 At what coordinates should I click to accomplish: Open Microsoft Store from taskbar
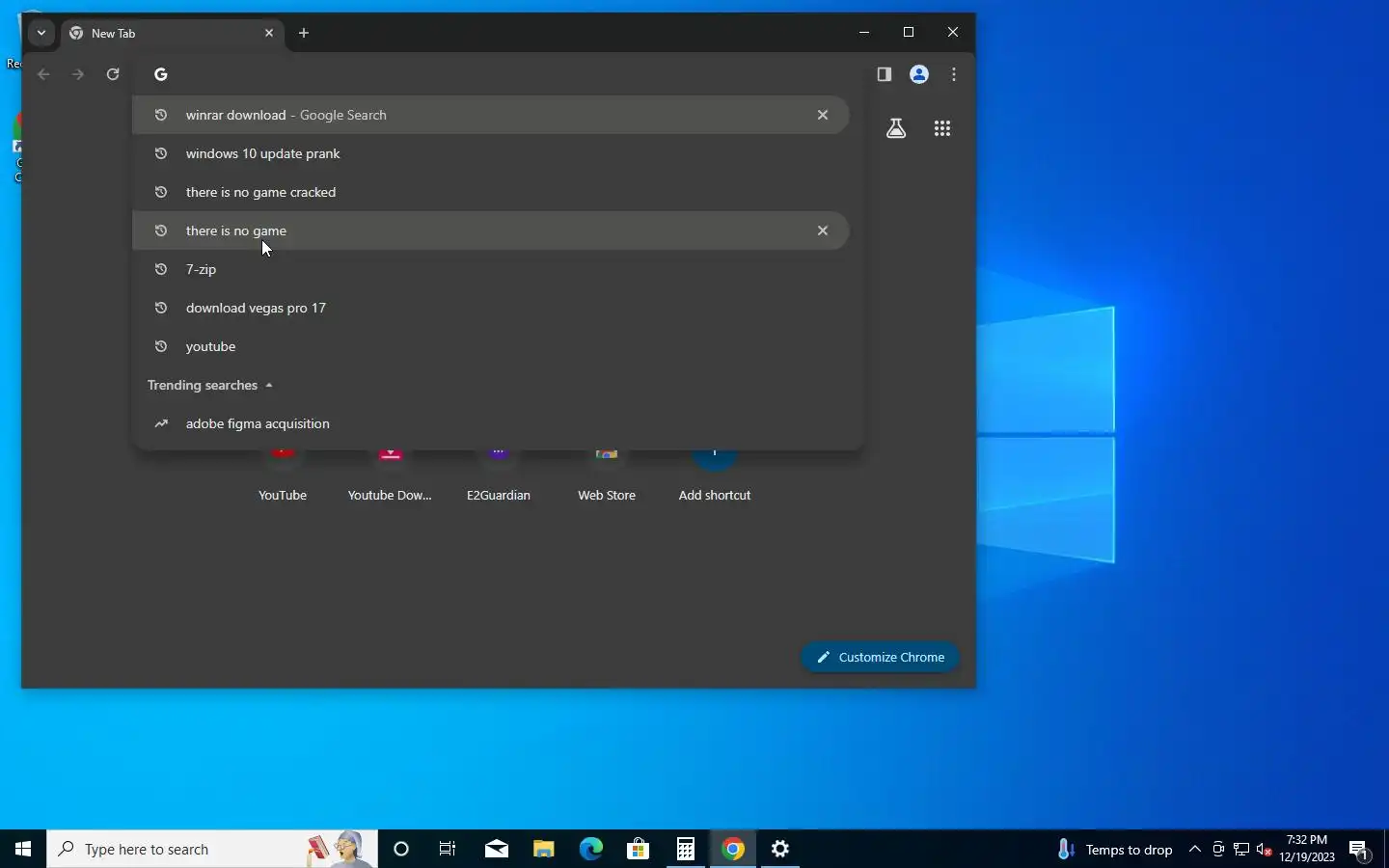point(639,849)
